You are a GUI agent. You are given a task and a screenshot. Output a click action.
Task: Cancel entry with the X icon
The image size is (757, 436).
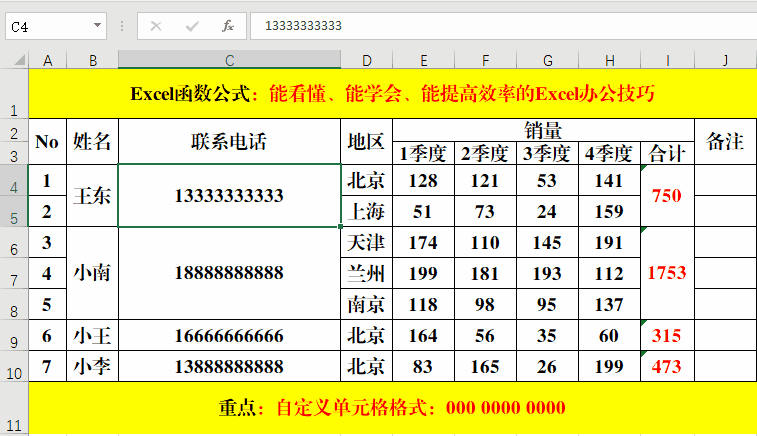coord(155,26)
